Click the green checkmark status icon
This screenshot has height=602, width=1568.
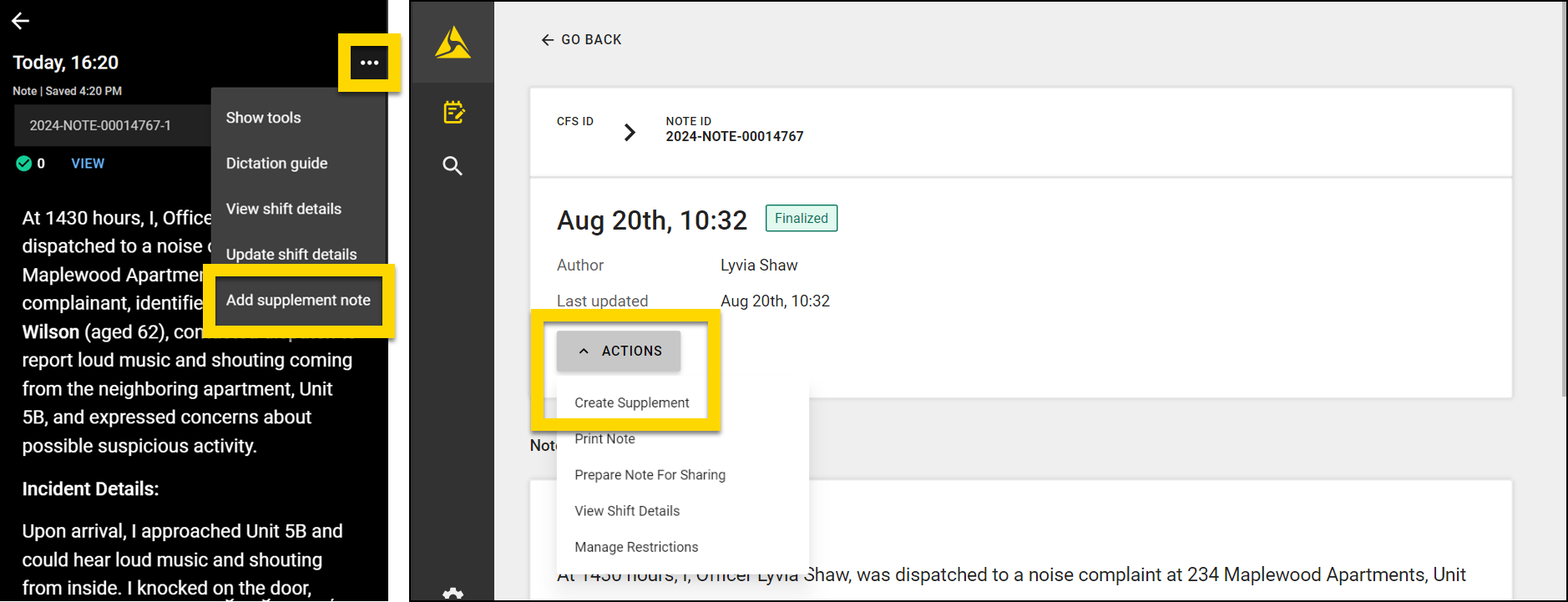24,164
